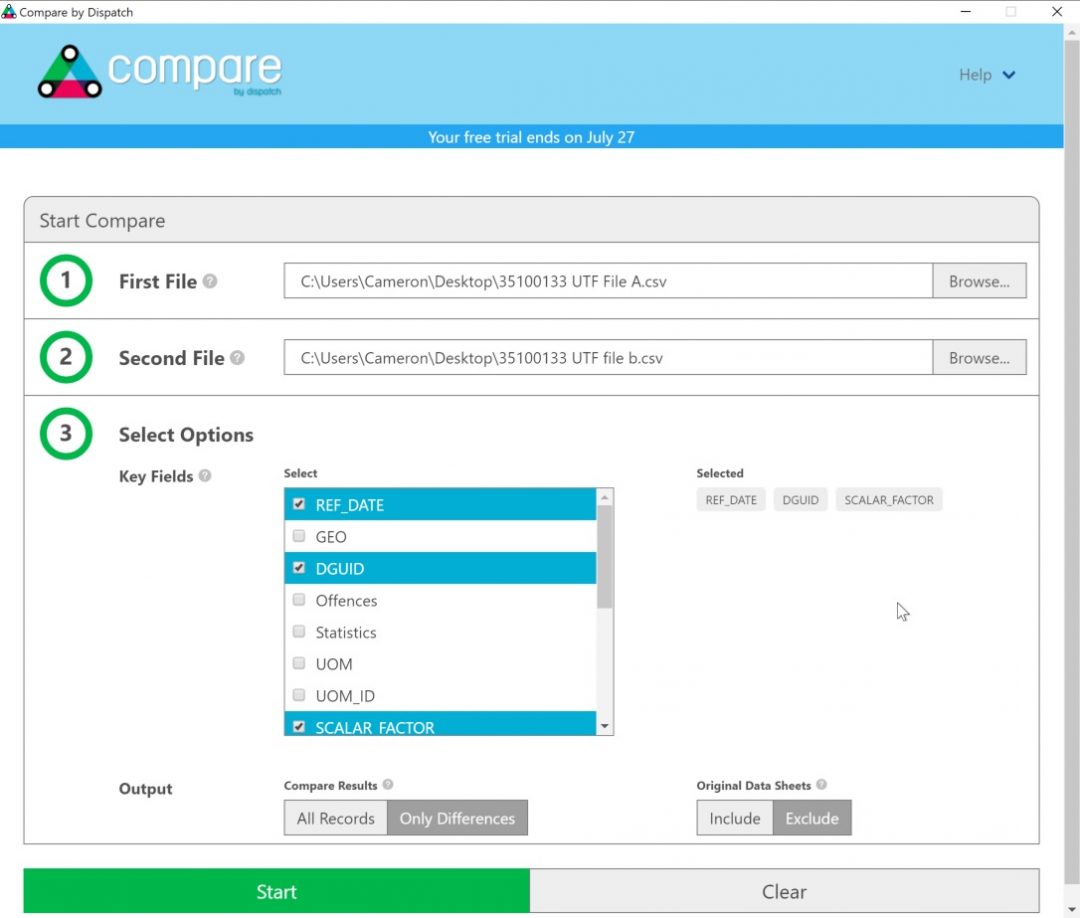
Task: Check the Offences checkbox
Action: [x=298, y=600]
